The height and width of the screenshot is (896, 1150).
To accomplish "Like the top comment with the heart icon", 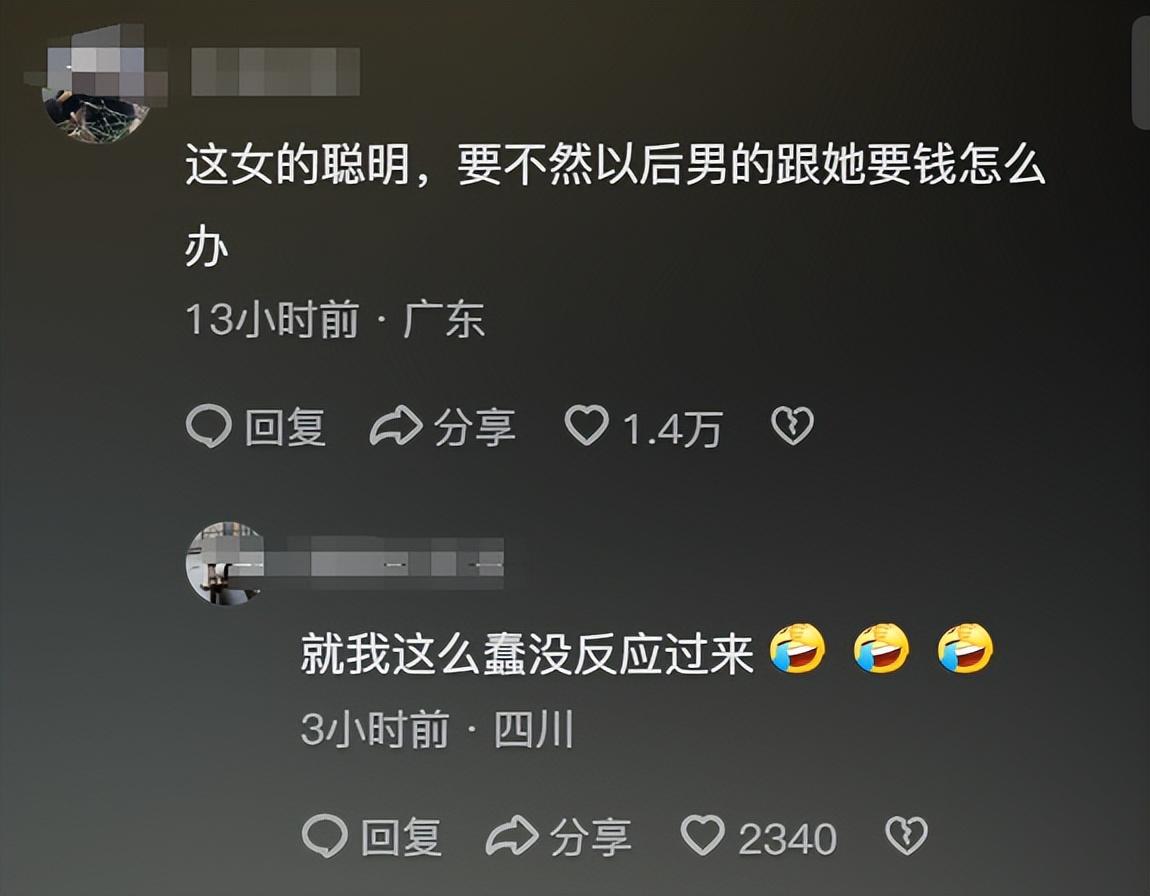I will click(x=586, y=425).
